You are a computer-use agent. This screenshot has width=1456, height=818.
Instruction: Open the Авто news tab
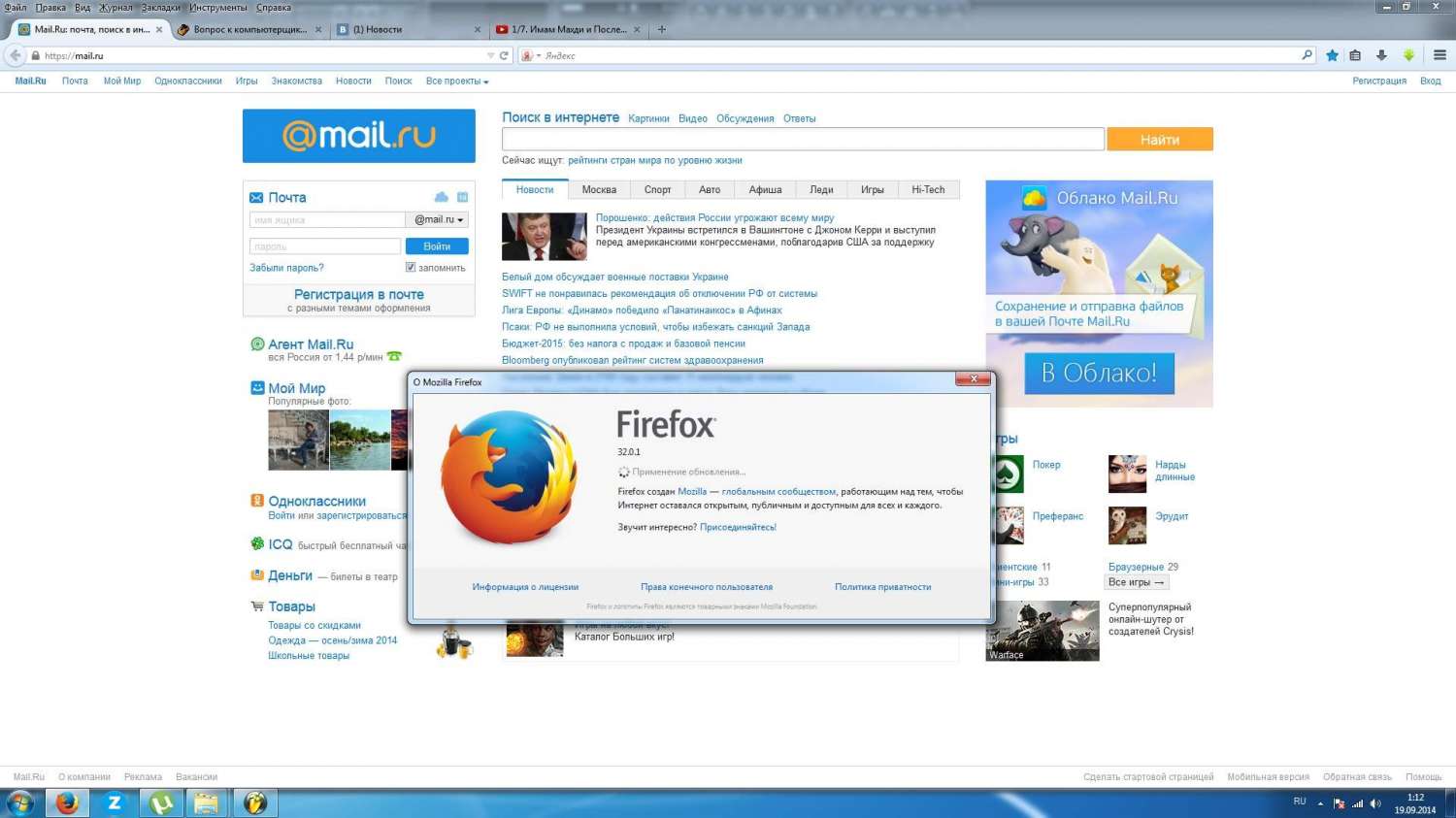(x=710, y=190)
